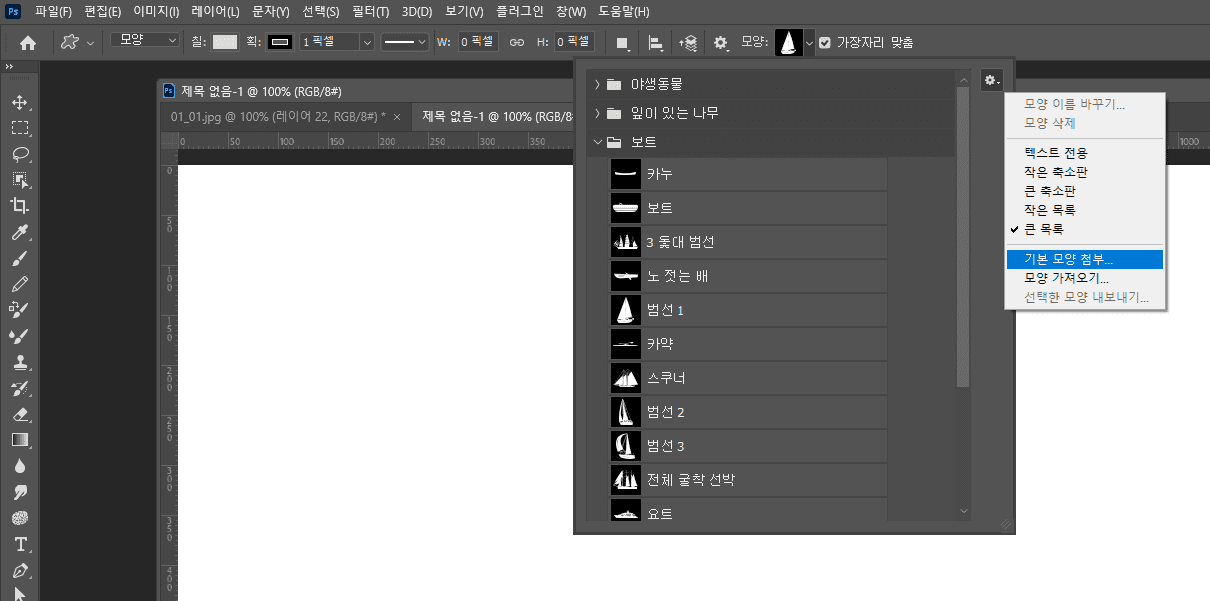The height and width of the screenshot is (601, 1210).
Task: Select the 카누 shape
Action: (748, 174)
